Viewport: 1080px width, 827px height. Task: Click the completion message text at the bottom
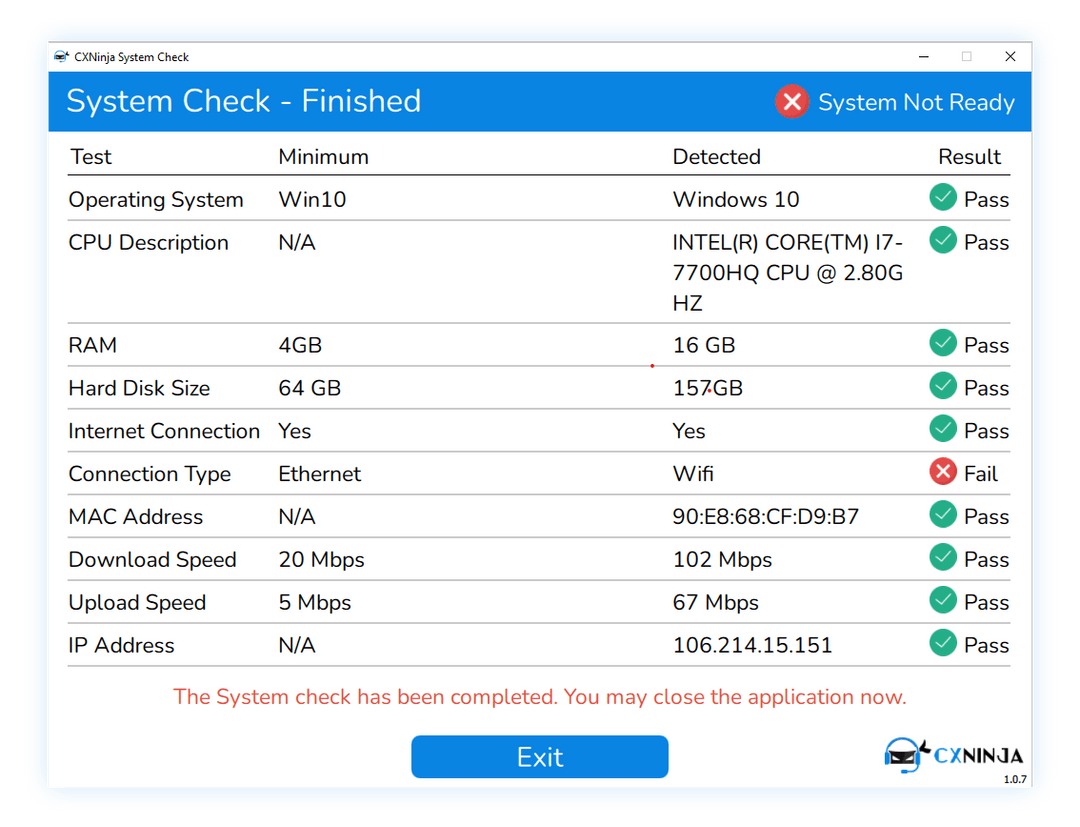click(x=540, y=697)
